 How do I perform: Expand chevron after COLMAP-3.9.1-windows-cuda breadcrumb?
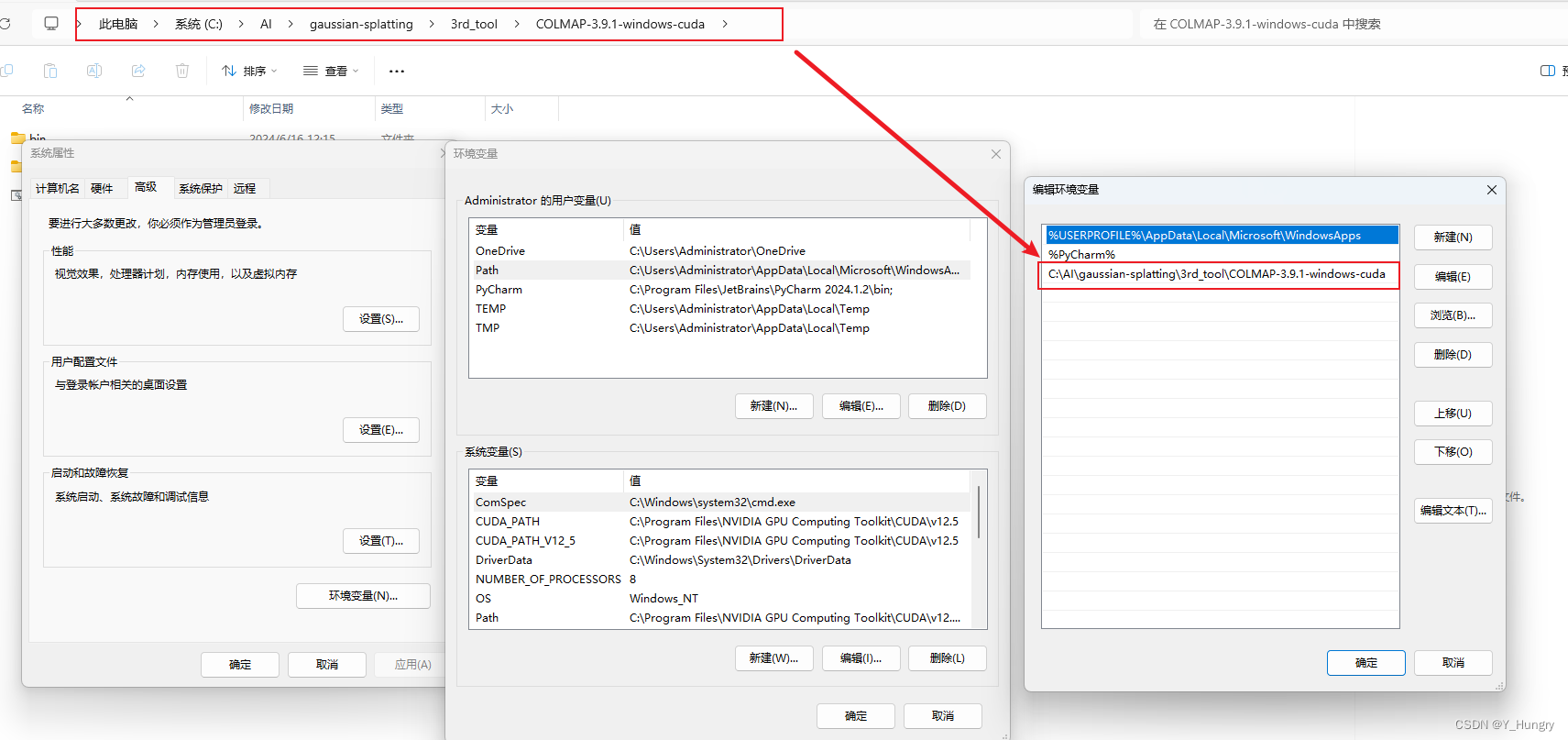point(725,24)
